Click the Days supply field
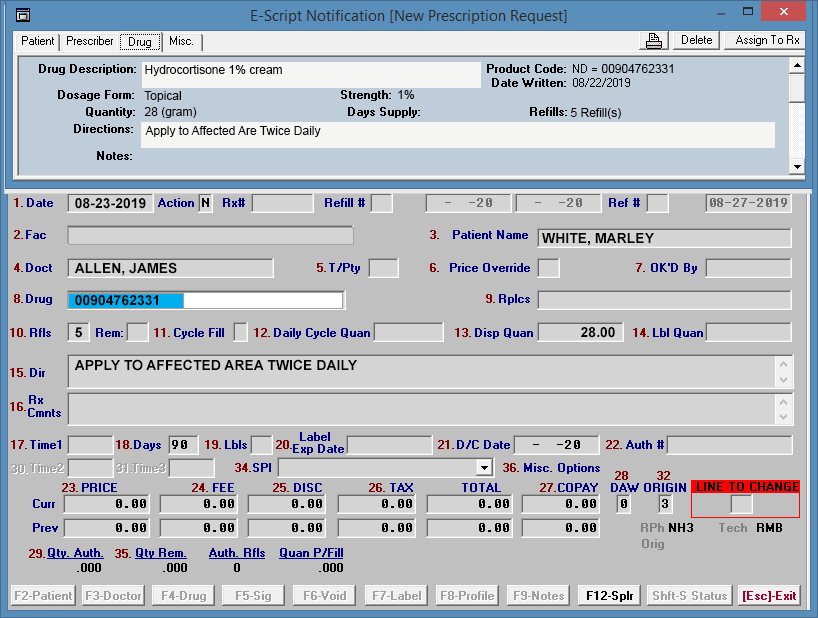Screen dimensions: 818x618 (183, 444)
